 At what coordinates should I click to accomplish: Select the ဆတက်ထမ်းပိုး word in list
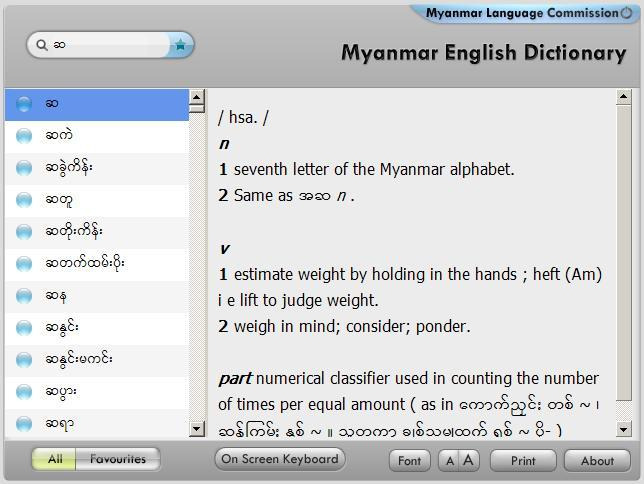click(97, 265)
